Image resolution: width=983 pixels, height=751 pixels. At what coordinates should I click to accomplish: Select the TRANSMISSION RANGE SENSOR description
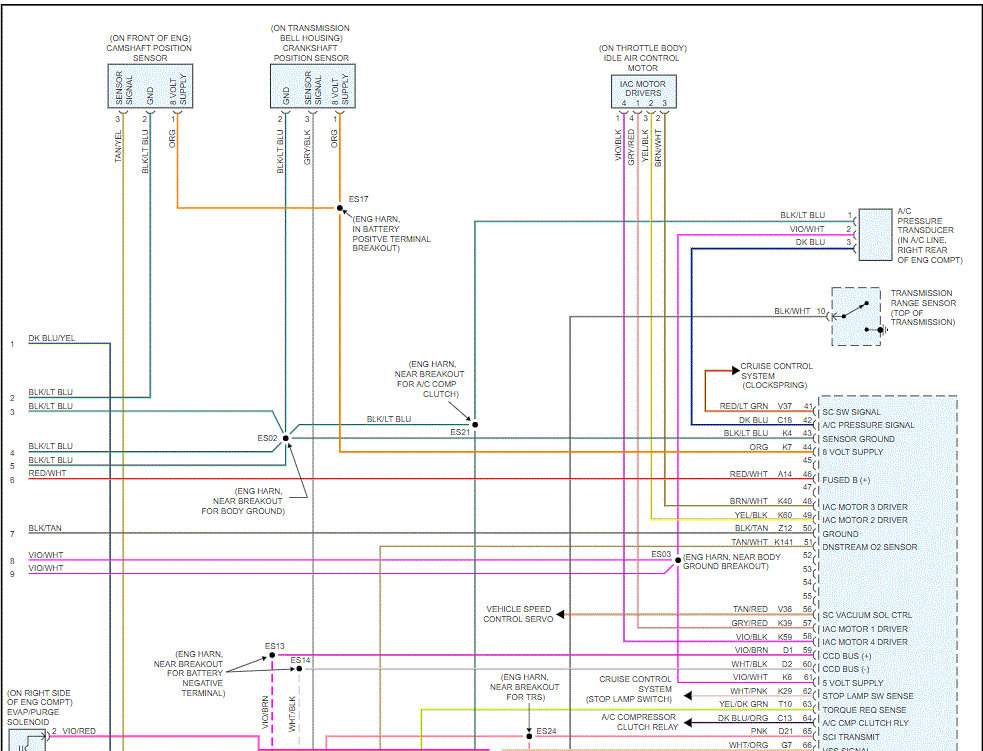pos(923,308)
